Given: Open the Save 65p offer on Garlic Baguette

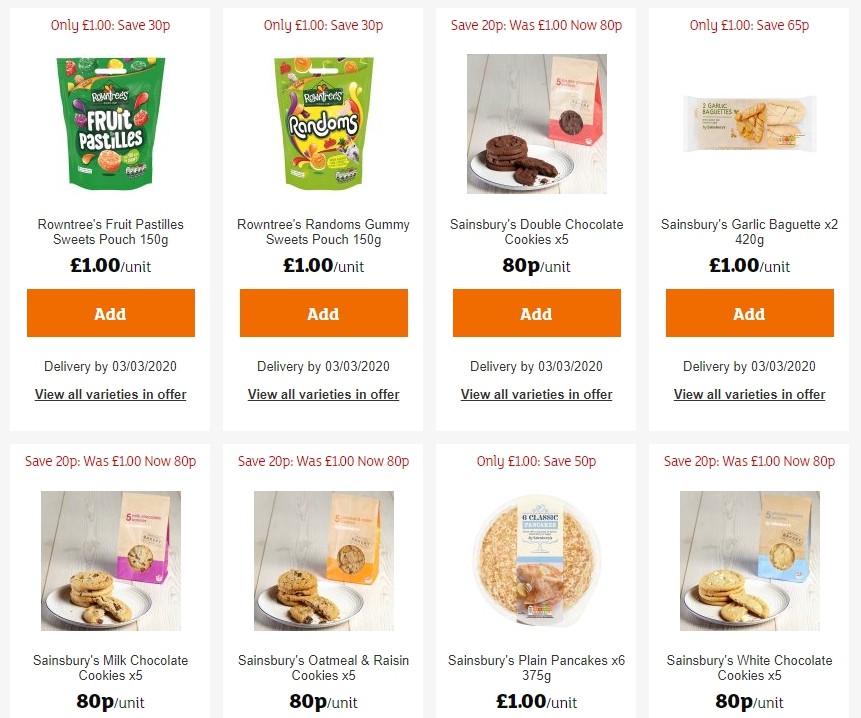Looking at the screenshot, I should 749,25.
